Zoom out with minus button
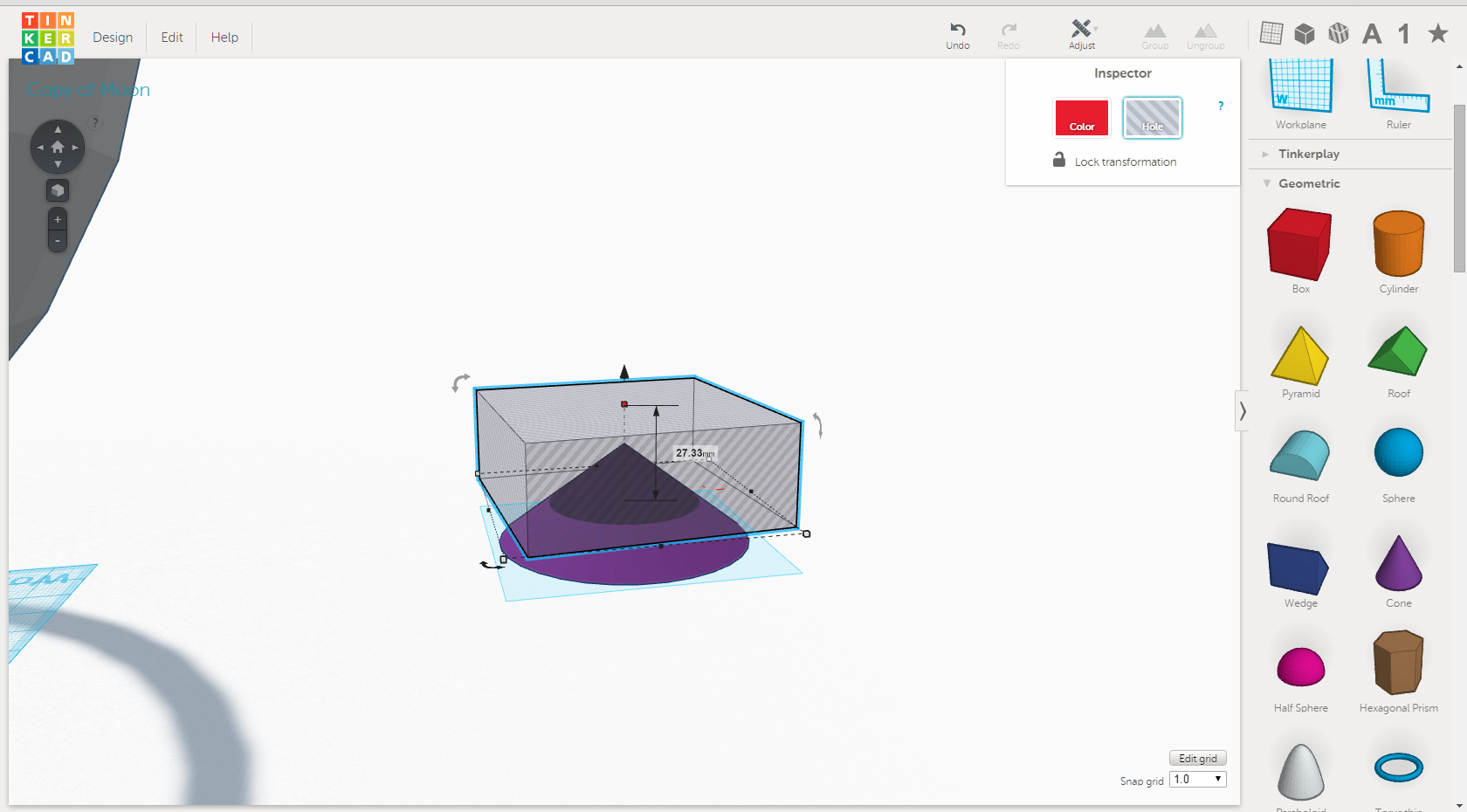This screenshot has height=812, width=1467. (x=58, y=240)
